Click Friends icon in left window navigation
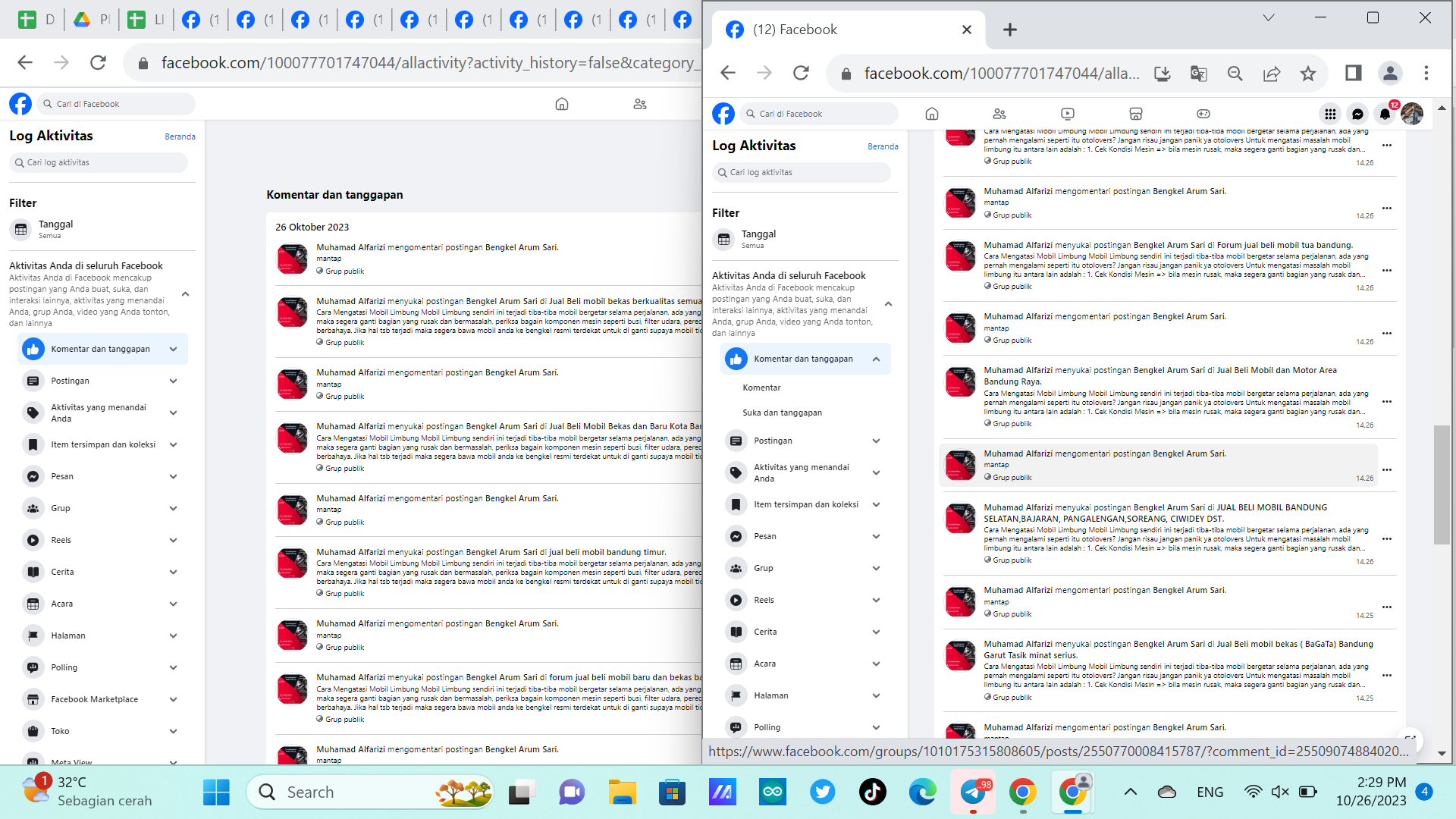The image size is (1456, 819). click(640, 104)
